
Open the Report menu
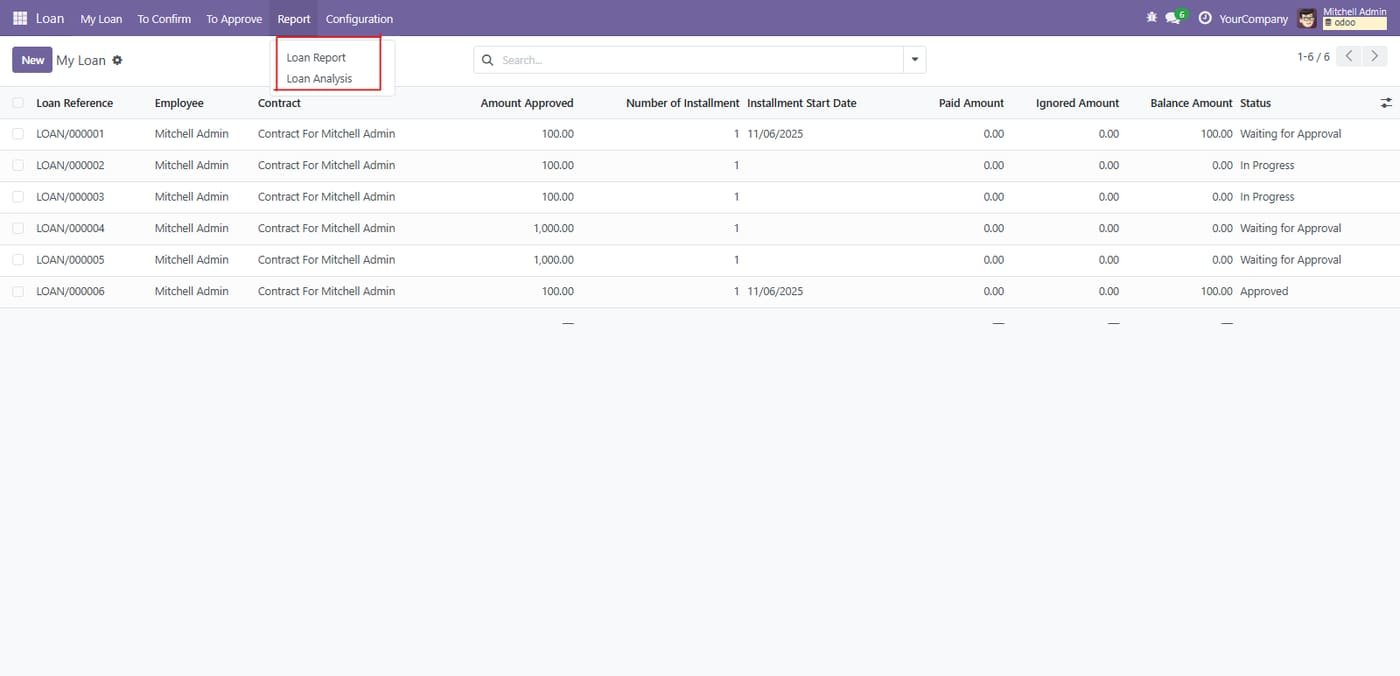(294, 18)
